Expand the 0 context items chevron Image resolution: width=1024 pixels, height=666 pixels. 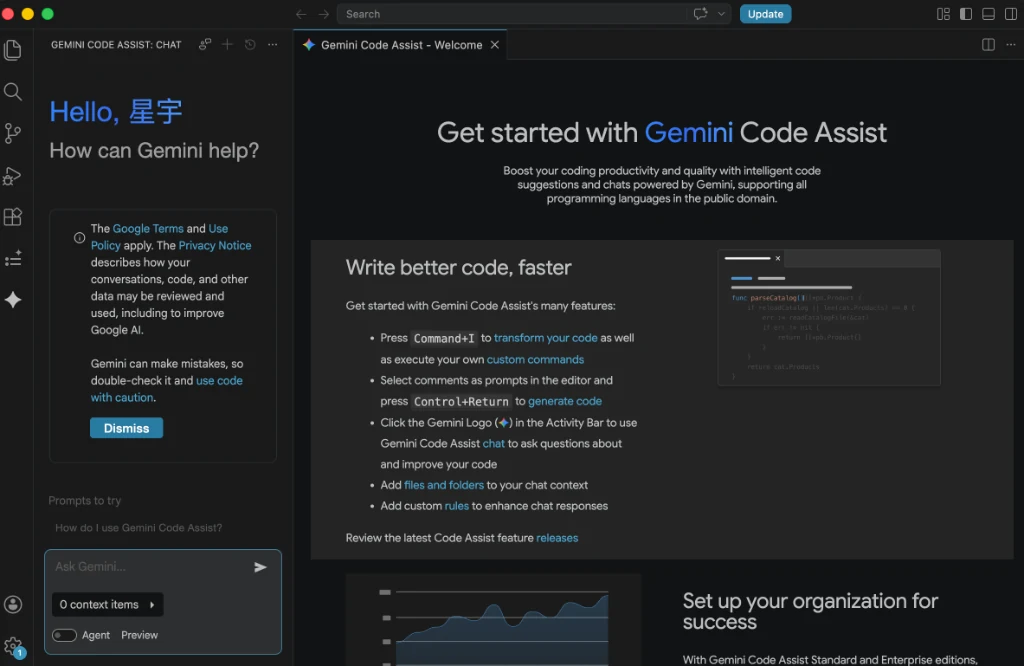point(152,605)
